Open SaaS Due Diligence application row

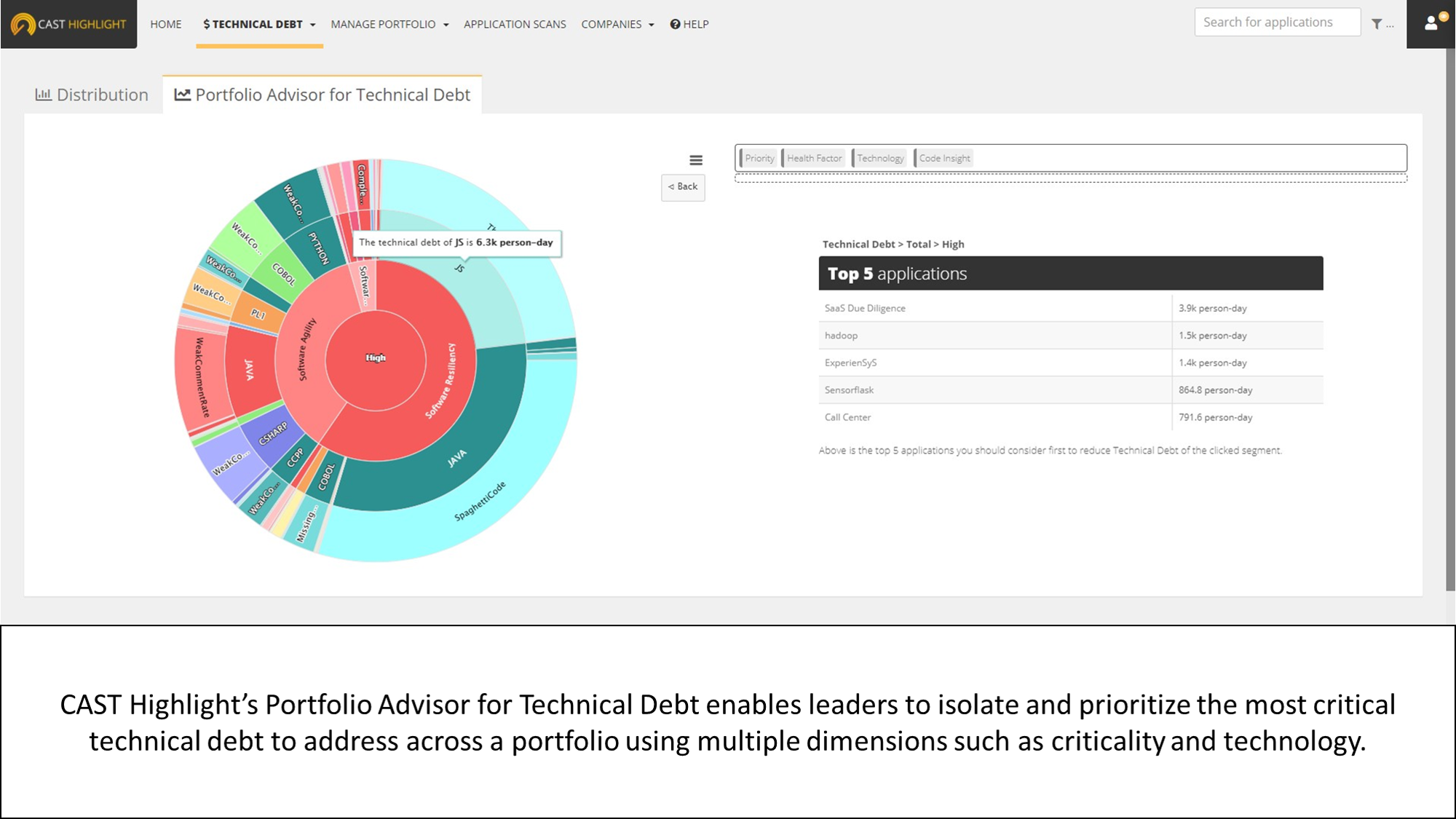865,308
